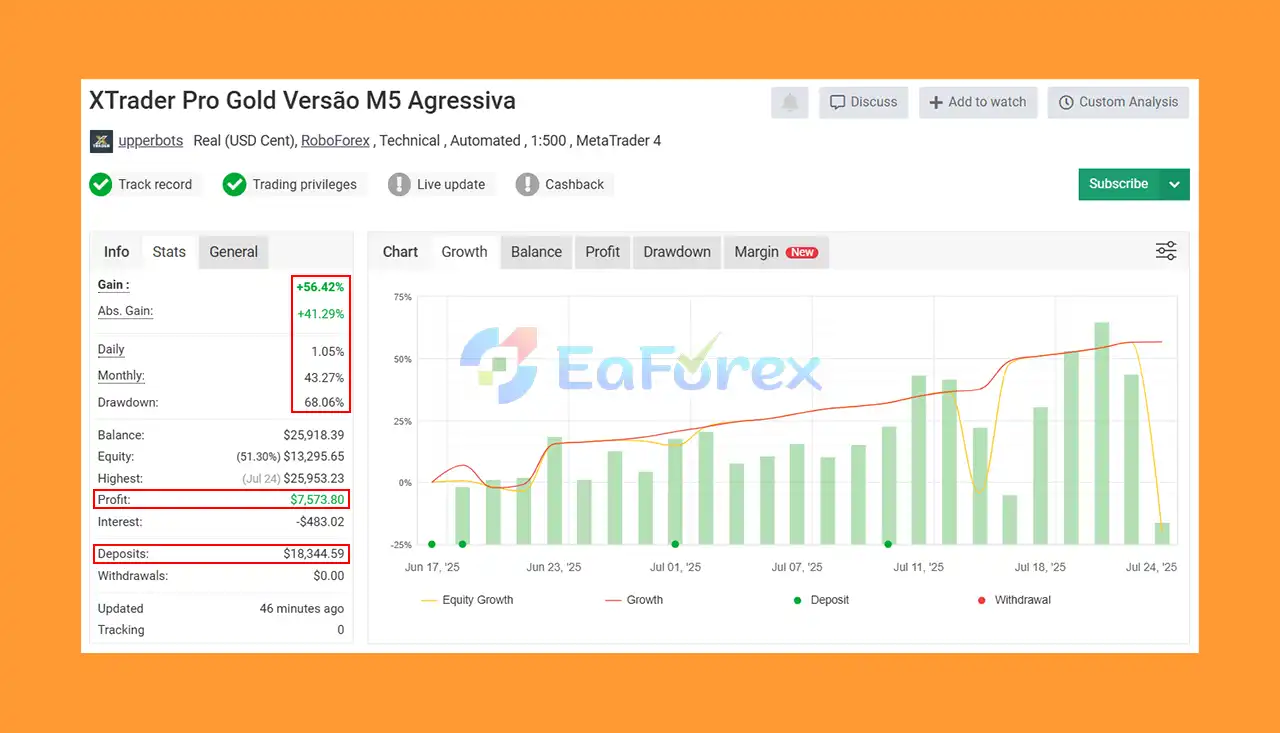Click the Cashback warning icon
1280x733 pixels.
tap(527, 184)
